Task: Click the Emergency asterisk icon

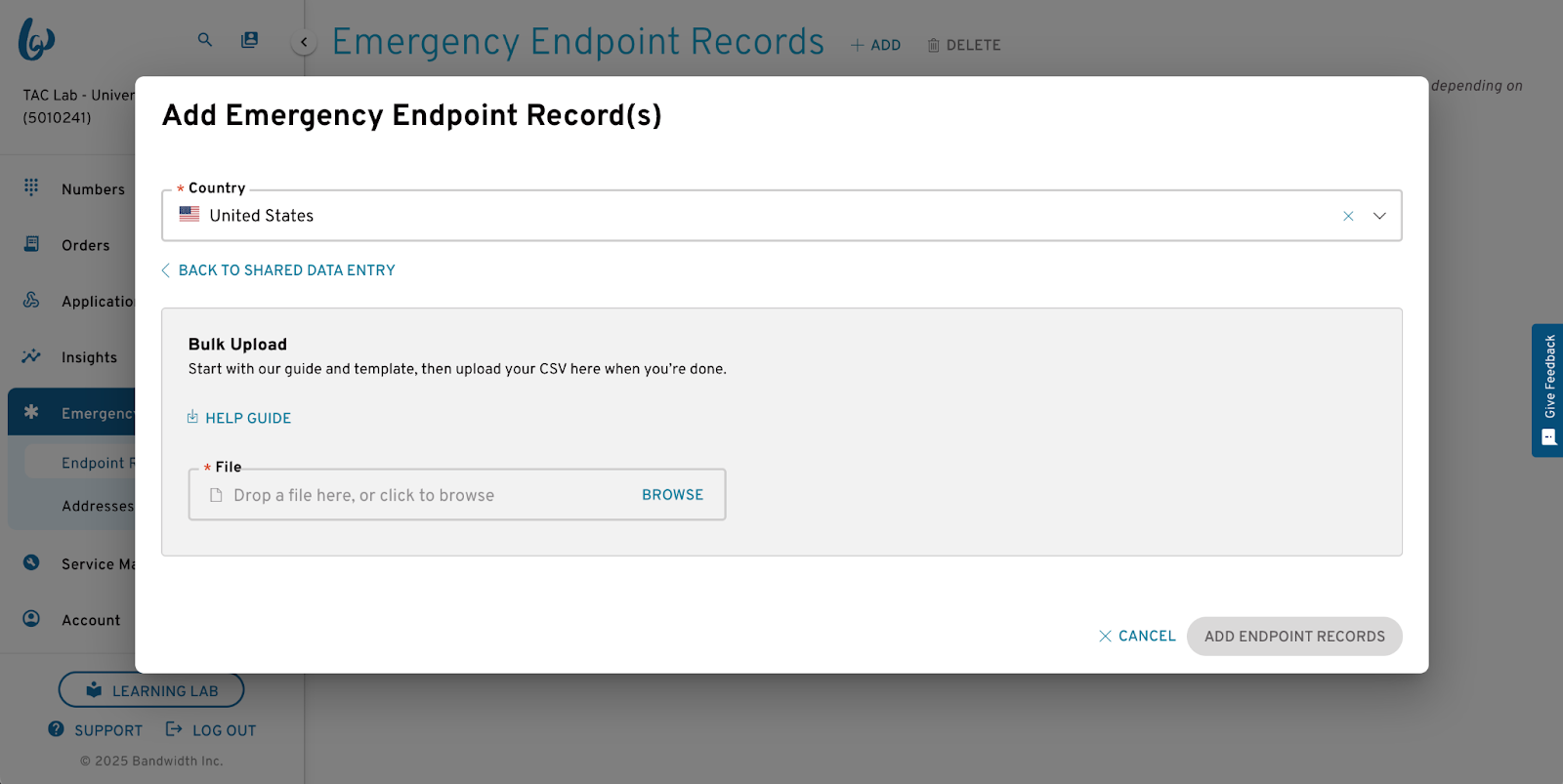Action: (x=31, y=412)
